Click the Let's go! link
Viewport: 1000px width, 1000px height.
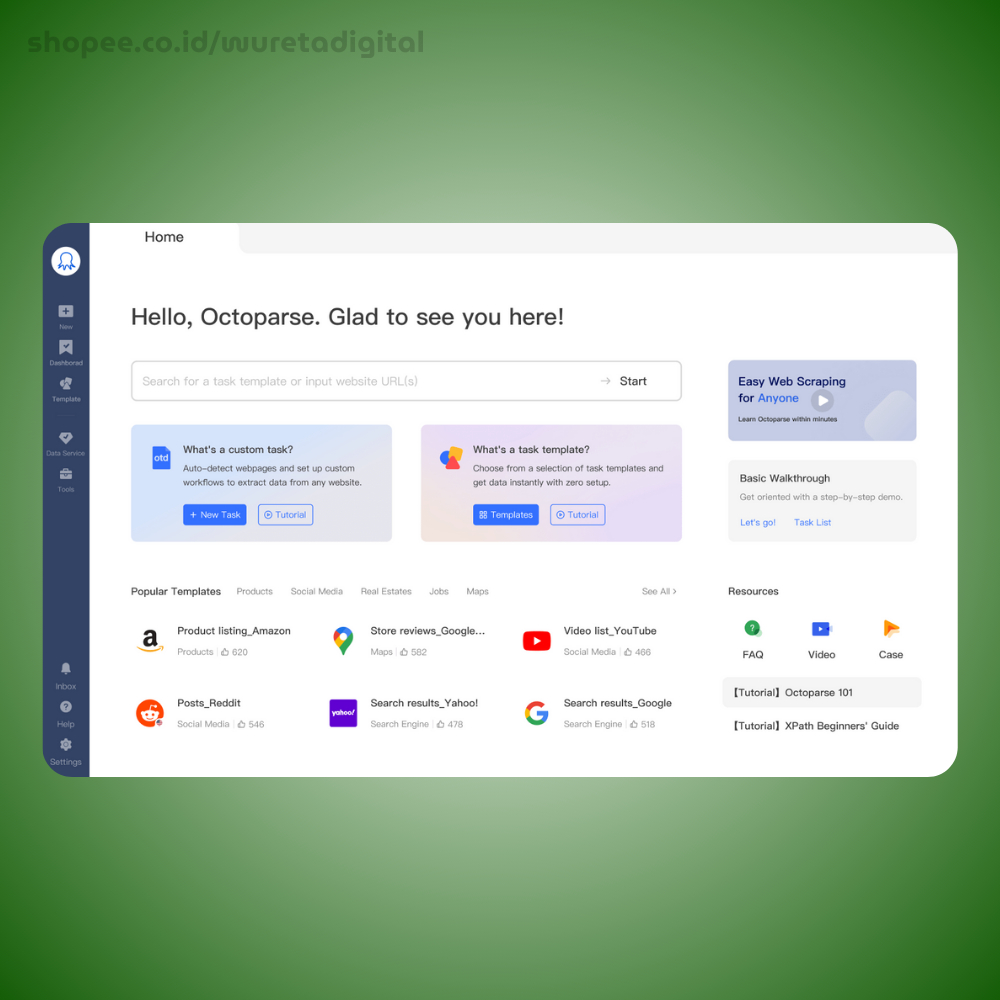tap(757, 522)
